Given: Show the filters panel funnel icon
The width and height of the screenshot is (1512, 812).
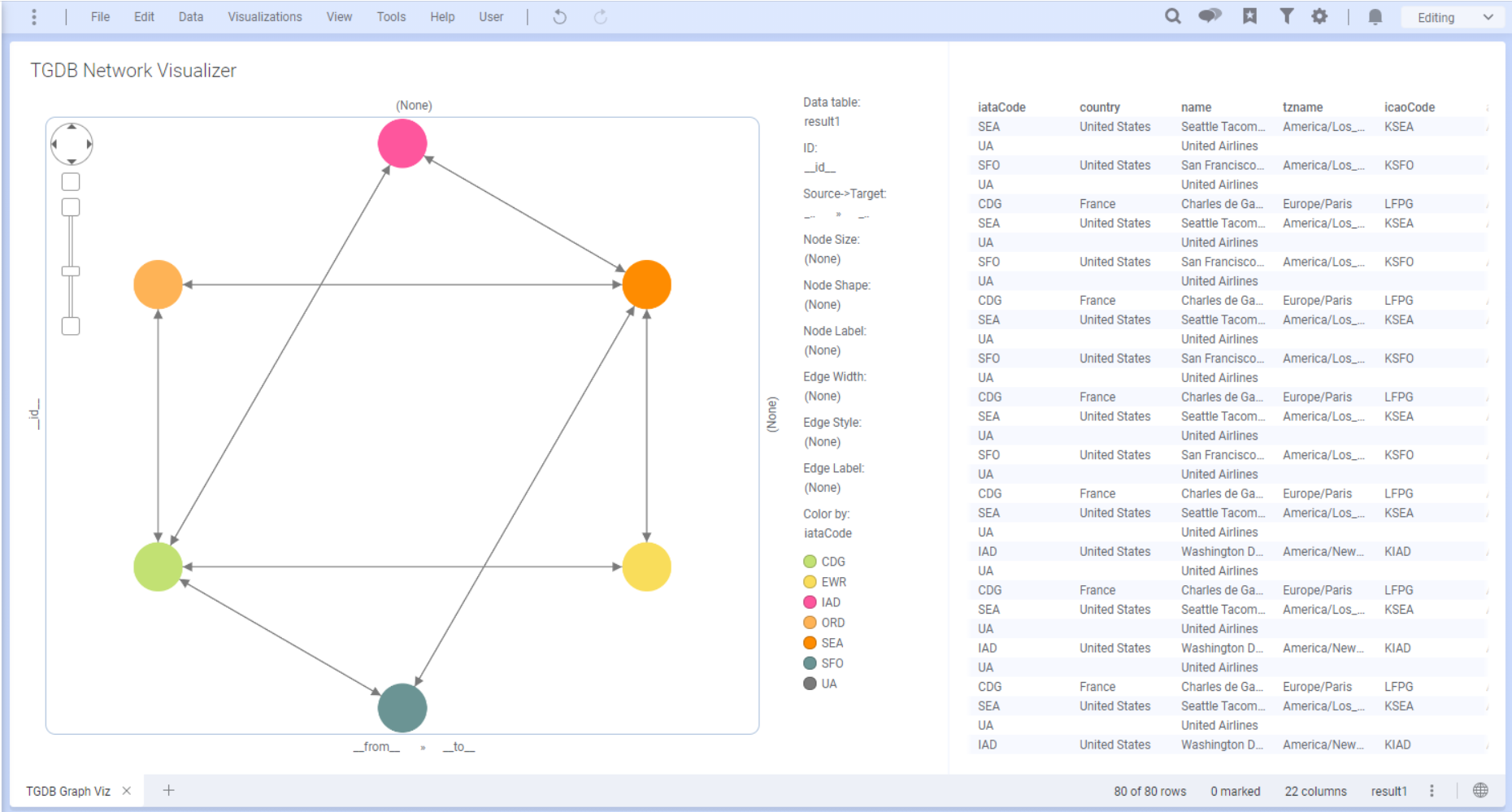Looking at the screenshot, I should 1286,16.
